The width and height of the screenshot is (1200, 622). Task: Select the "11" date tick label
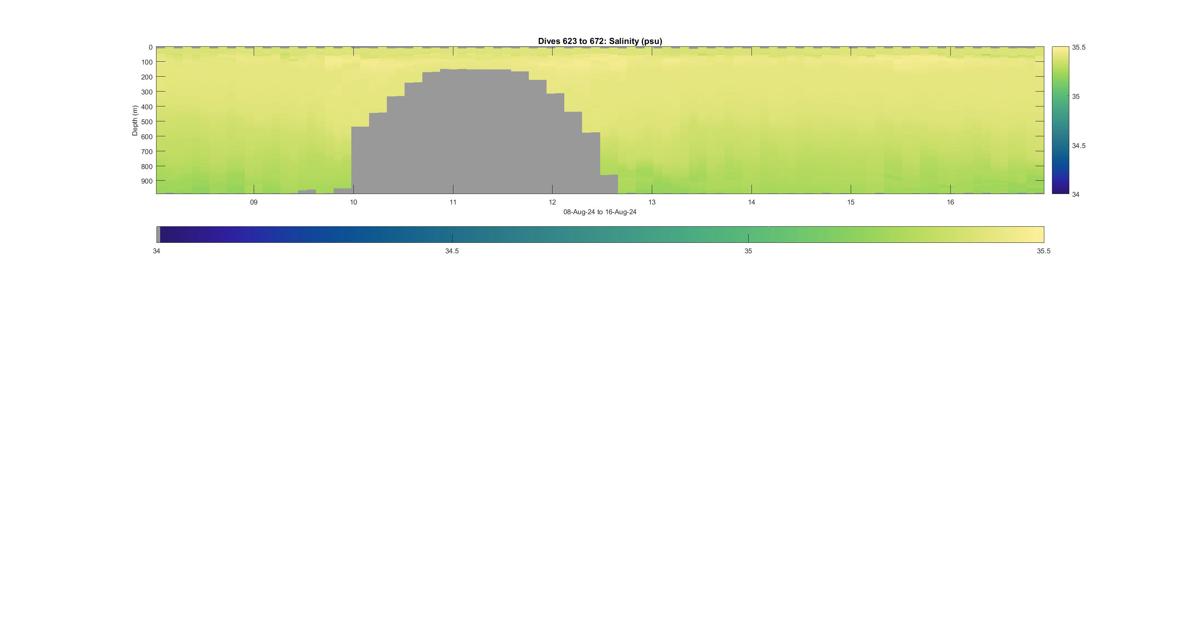pyautogui.click(x=453, y=202)
